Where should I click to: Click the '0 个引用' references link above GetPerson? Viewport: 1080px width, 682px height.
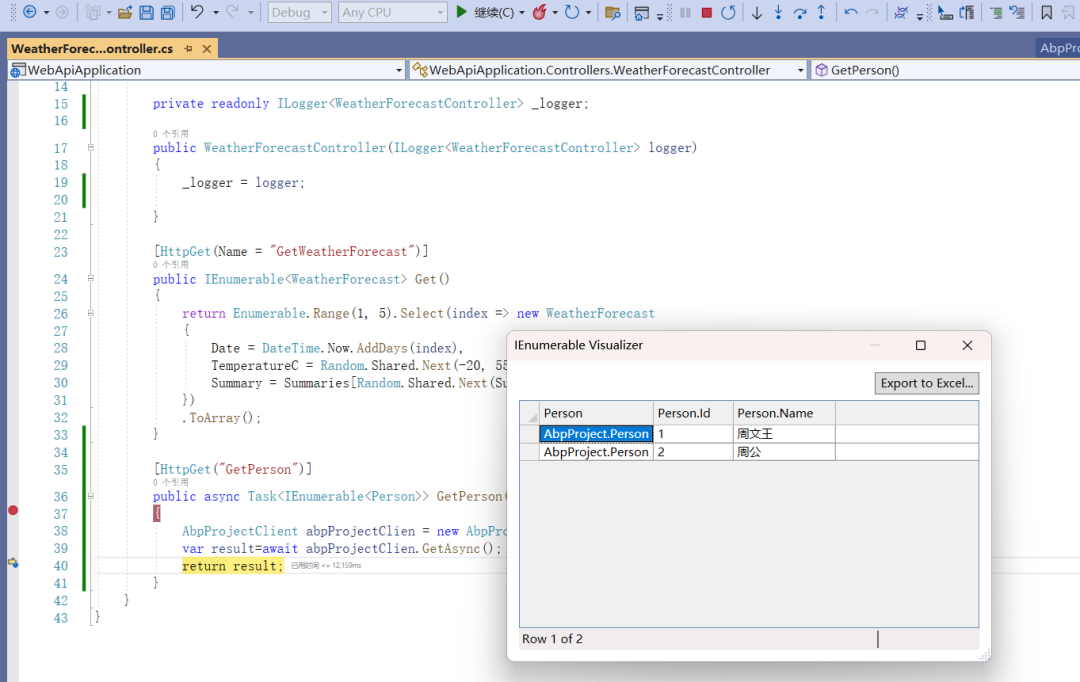pyautogui.click(x=170, y=482)
